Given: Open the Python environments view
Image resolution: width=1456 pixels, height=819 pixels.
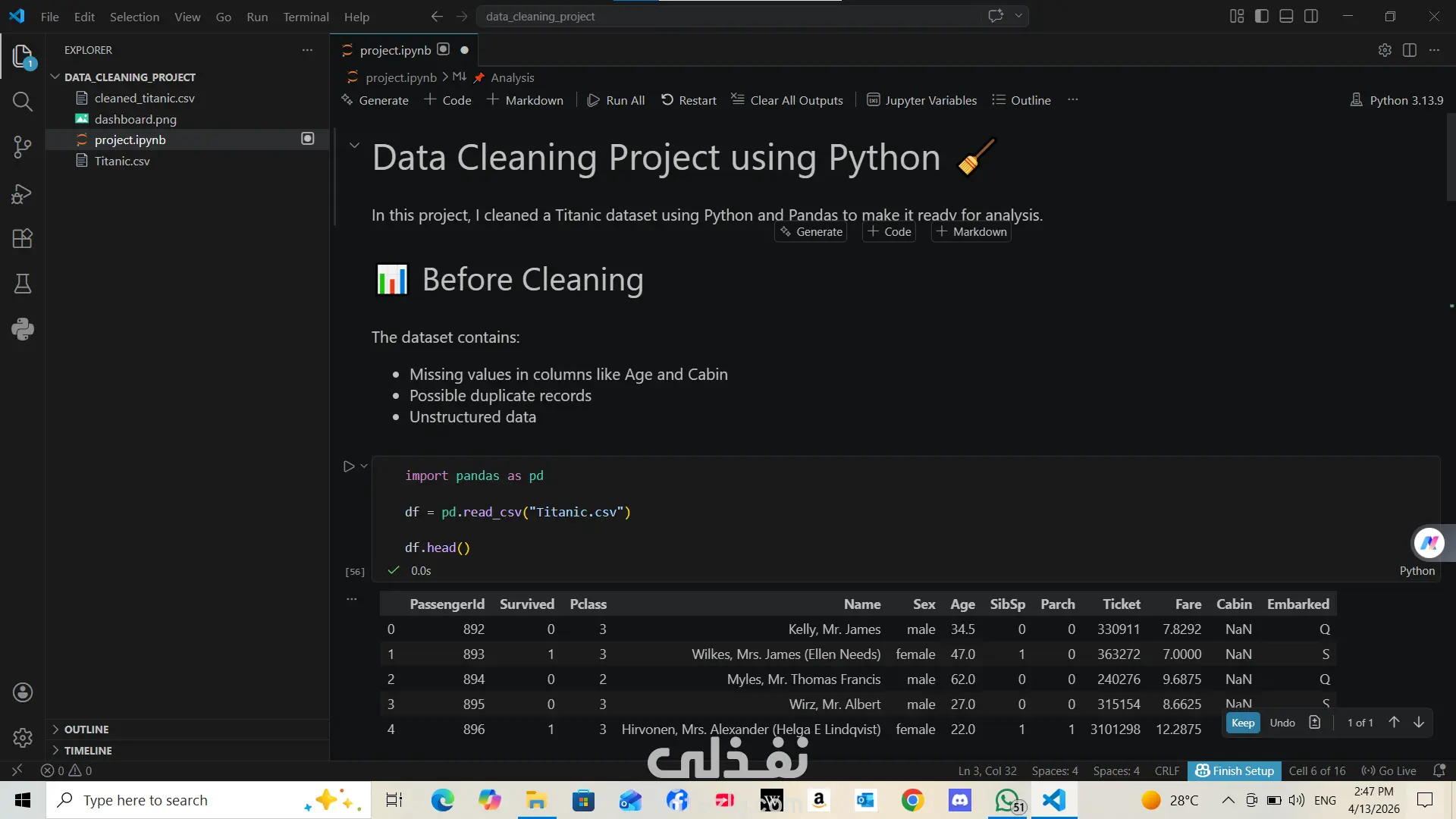Looking at the screenshot, I should pyautogui.click(x=23, y=329).
